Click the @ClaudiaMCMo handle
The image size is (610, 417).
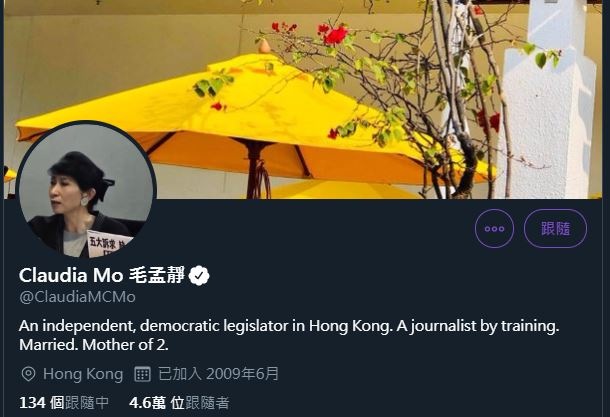pos(77,297)
